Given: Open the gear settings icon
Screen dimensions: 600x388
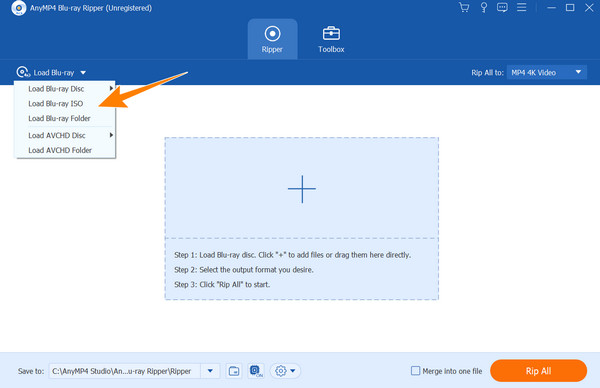Looking at the screenshot, I should (x=280, y=371).
